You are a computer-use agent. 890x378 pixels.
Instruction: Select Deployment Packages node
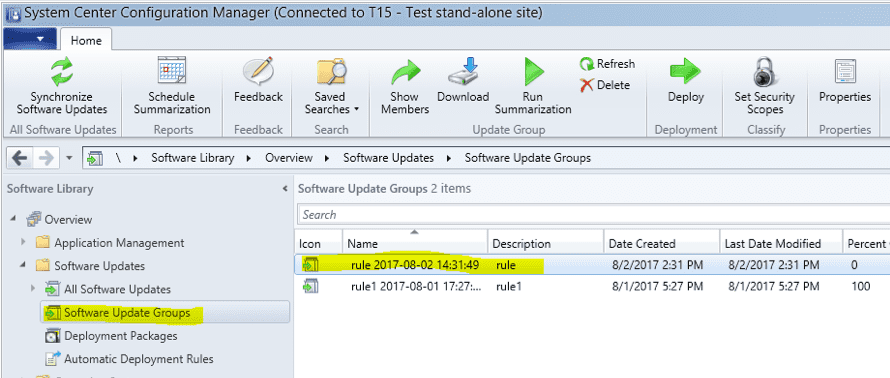pos(120,336)
